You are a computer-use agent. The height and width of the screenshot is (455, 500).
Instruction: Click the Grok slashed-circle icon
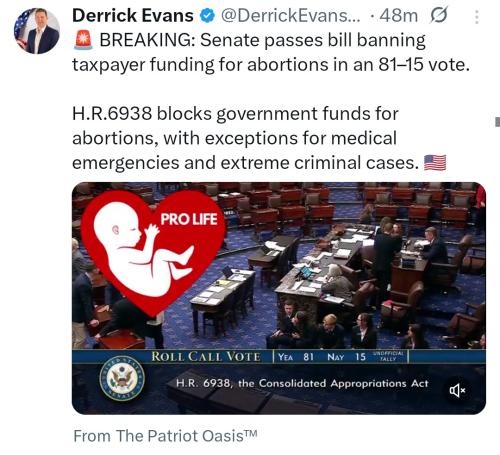(439, 16)
